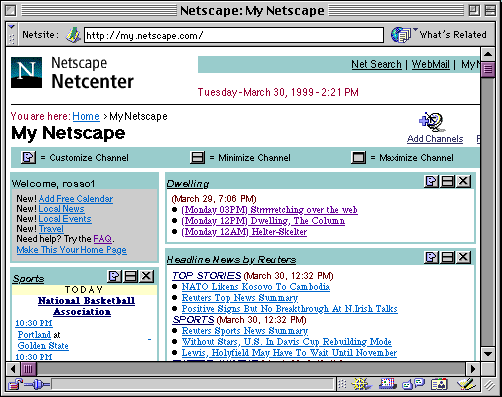Open Reuters Sports News Summary
Viewport: 502px width, 397px height.
245,331
